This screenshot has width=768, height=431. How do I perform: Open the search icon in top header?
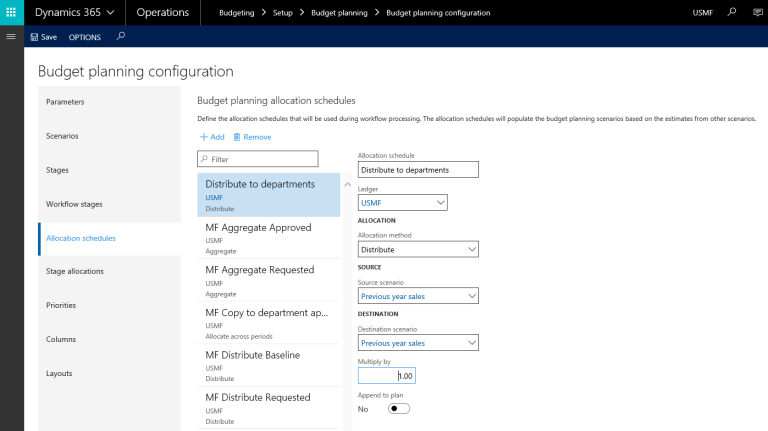point(732,13)
